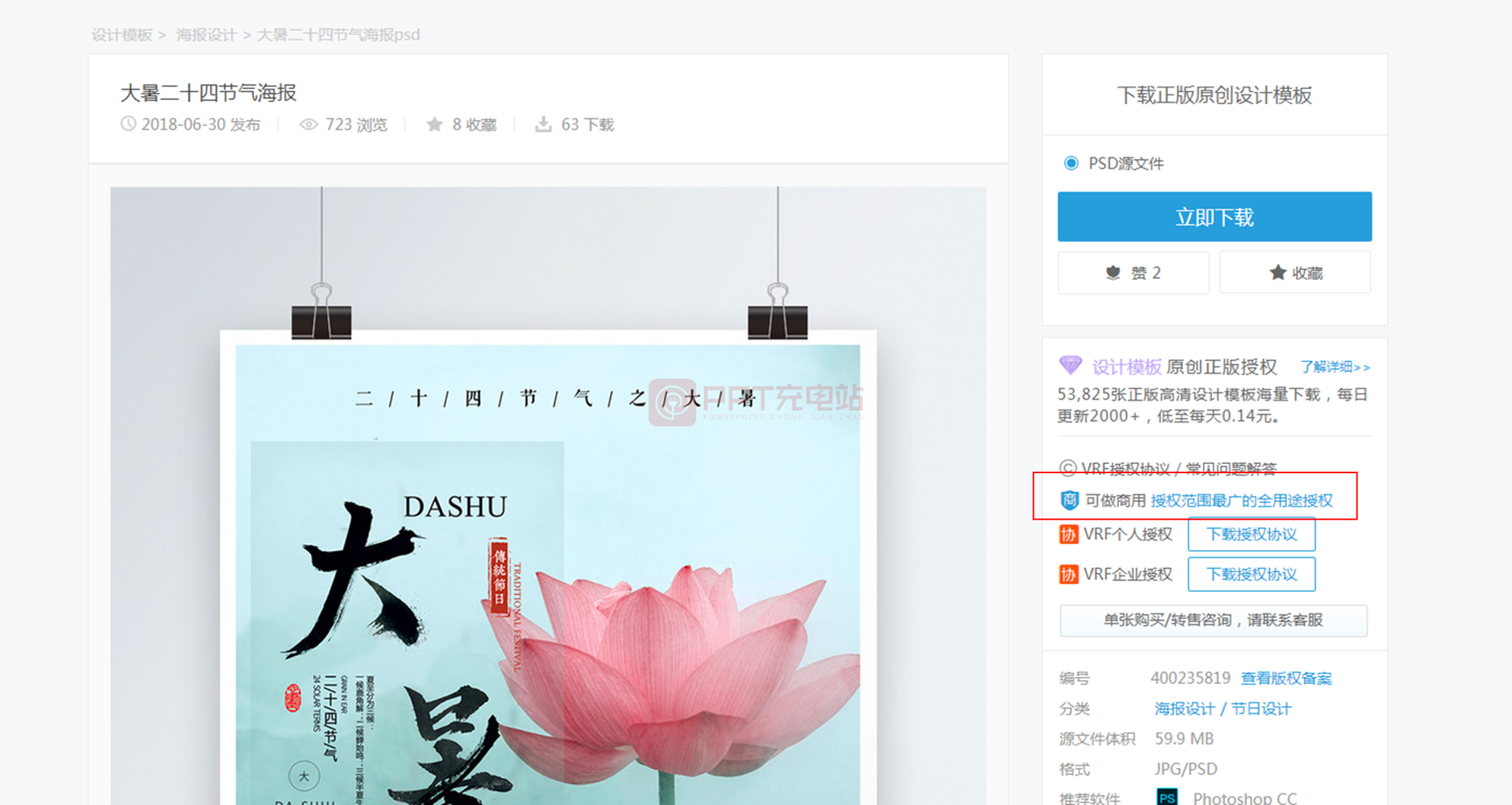Select the PSD源文件 radio button
Image resolution: width=1512 pixels, height=805 pixels.
click(x=1071, y=164)
